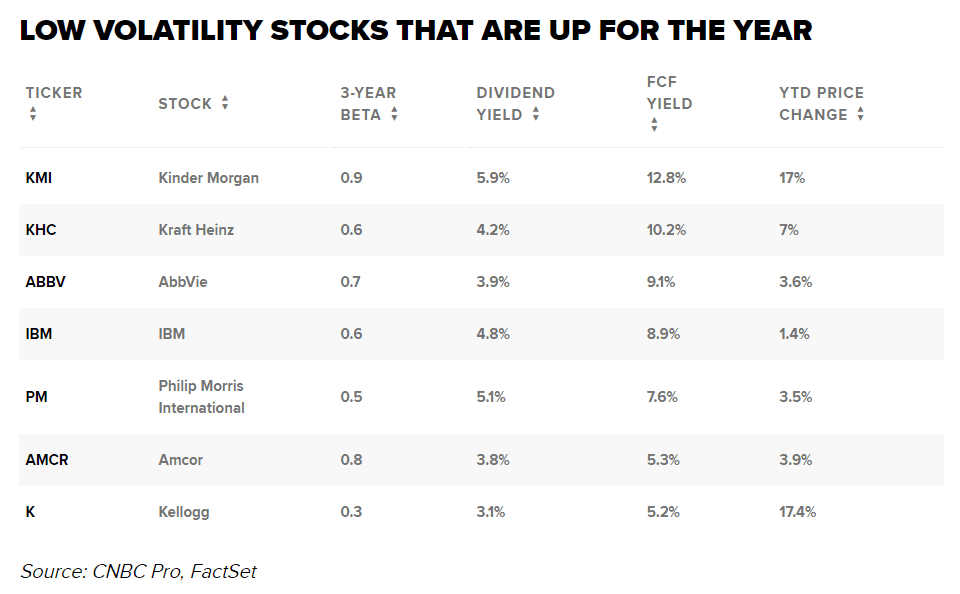The width and height of the screenshot is (960, 594).
Task: Select the ABBV ticker symbol
Action: click(45, 282)
